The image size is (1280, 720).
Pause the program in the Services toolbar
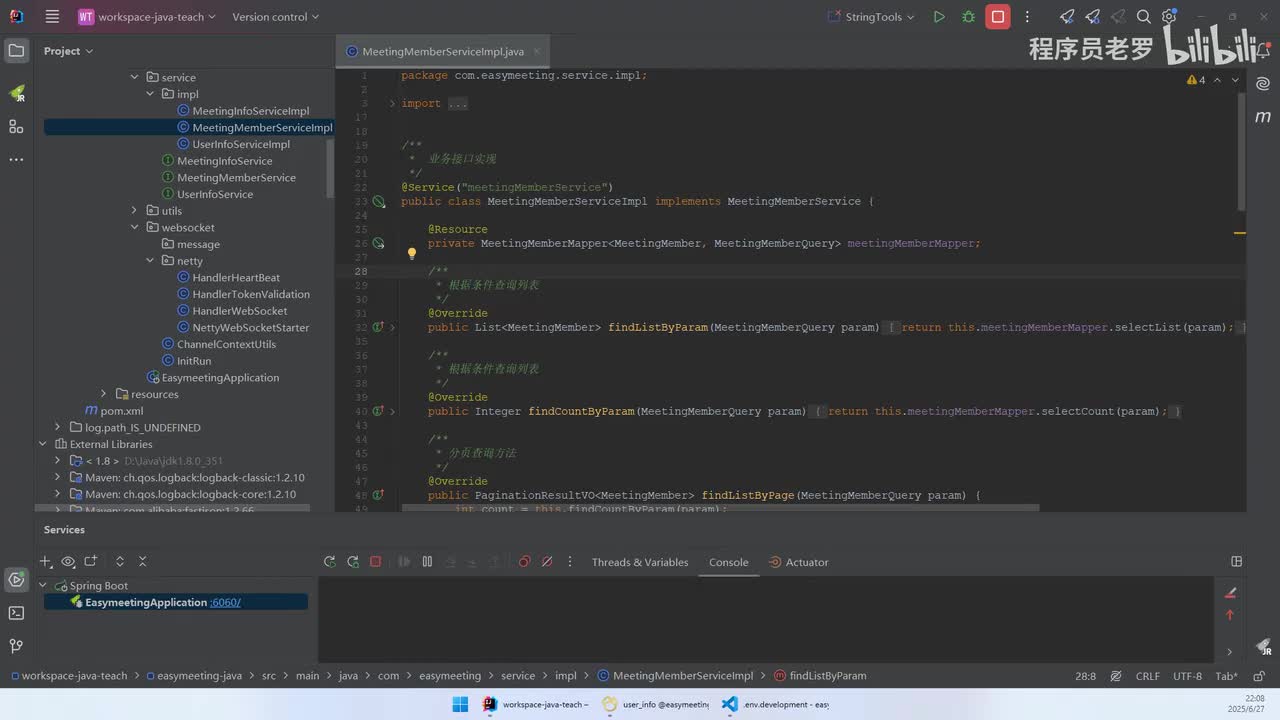[x=427, y=562]
